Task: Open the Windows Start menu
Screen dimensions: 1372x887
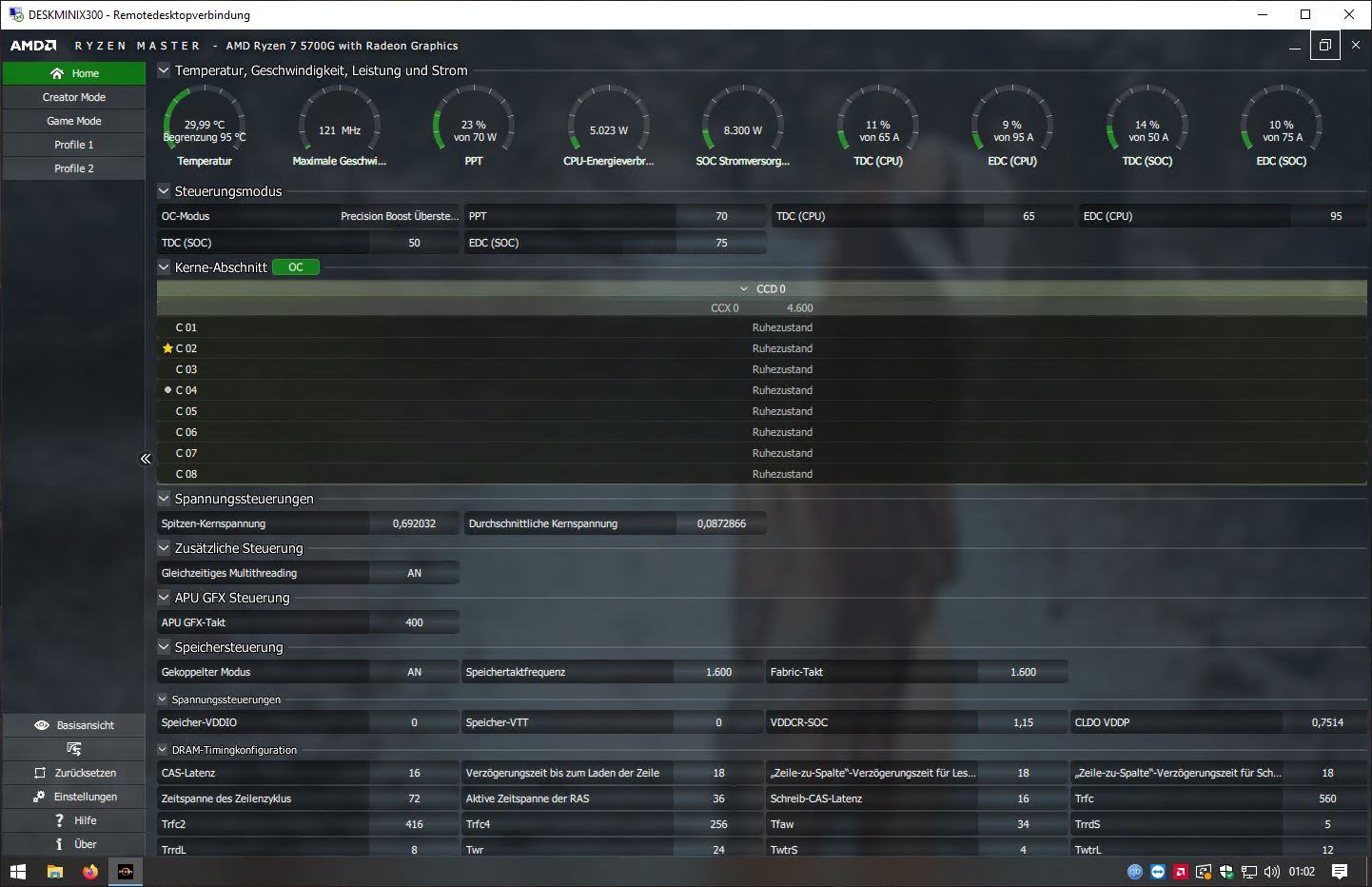Action: (x=17, y=871)
